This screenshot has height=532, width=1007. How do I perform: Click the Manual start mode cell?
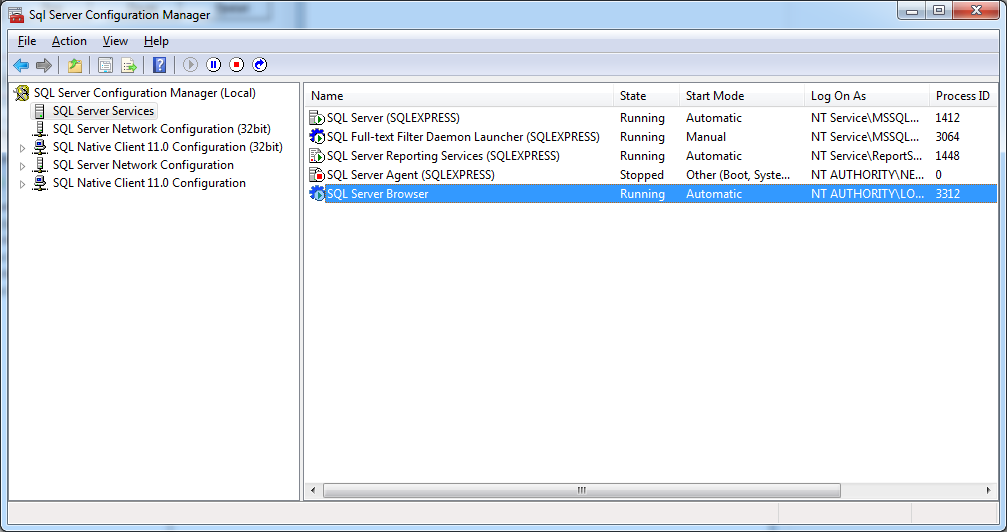coord(706,137)
